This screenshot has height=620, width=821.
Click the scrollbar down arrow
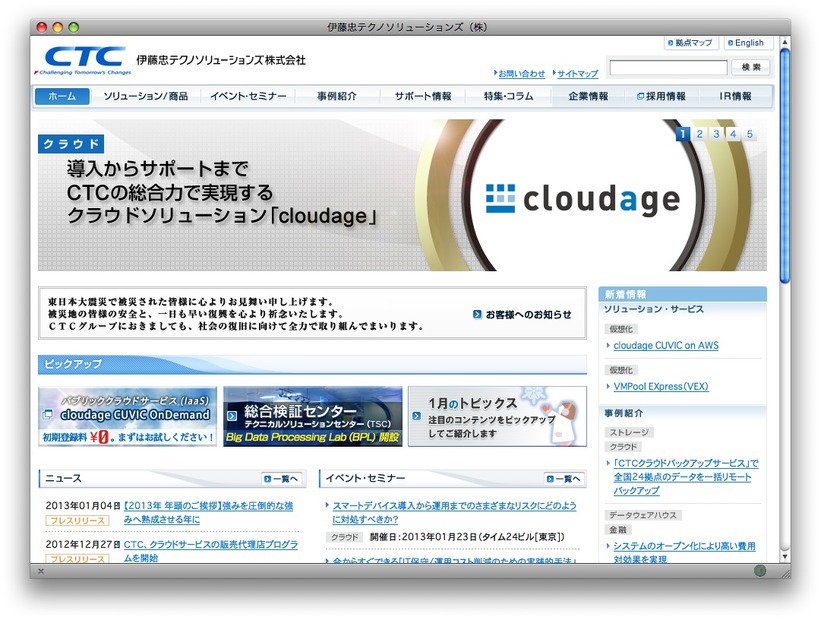pos(784,557)
